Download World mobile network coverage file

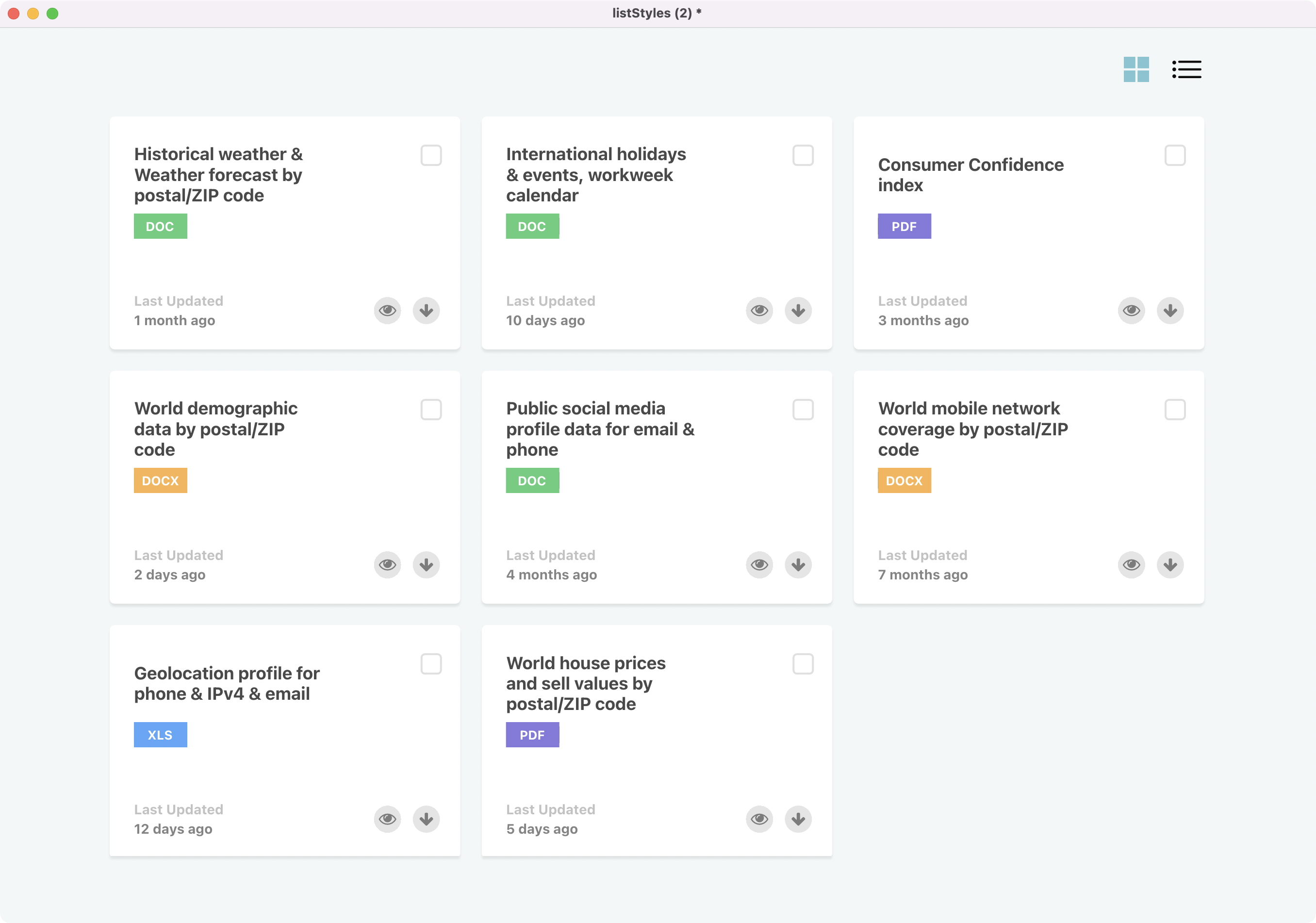pyautogui.click(x=1170, y=565)
